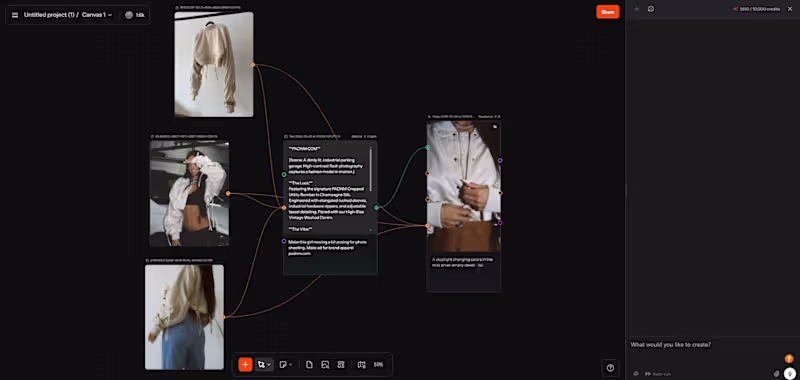Image resolution: width=800 pixels, height=380 pixels.
Task: Open the hamburger menu beside Untitled project
Action: (x=15, y=15)
